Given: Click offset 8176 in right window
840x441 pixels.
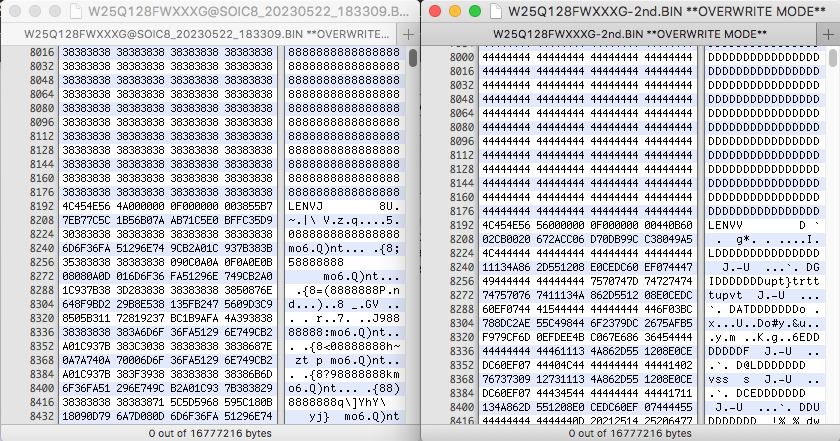Looking at the screenshot, I should tap(462, 211).
